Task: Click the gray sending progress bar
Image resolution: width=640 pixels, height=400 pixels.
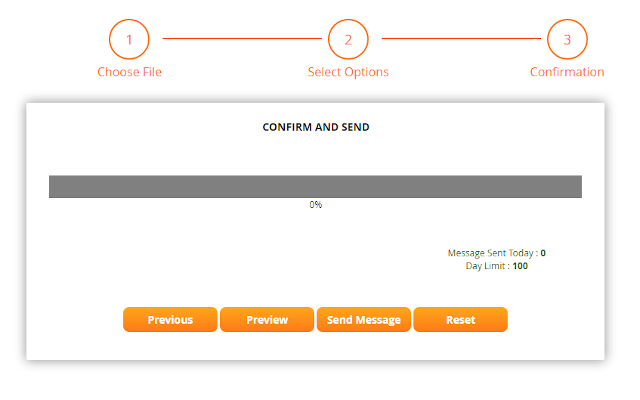Action: point(315,187)
